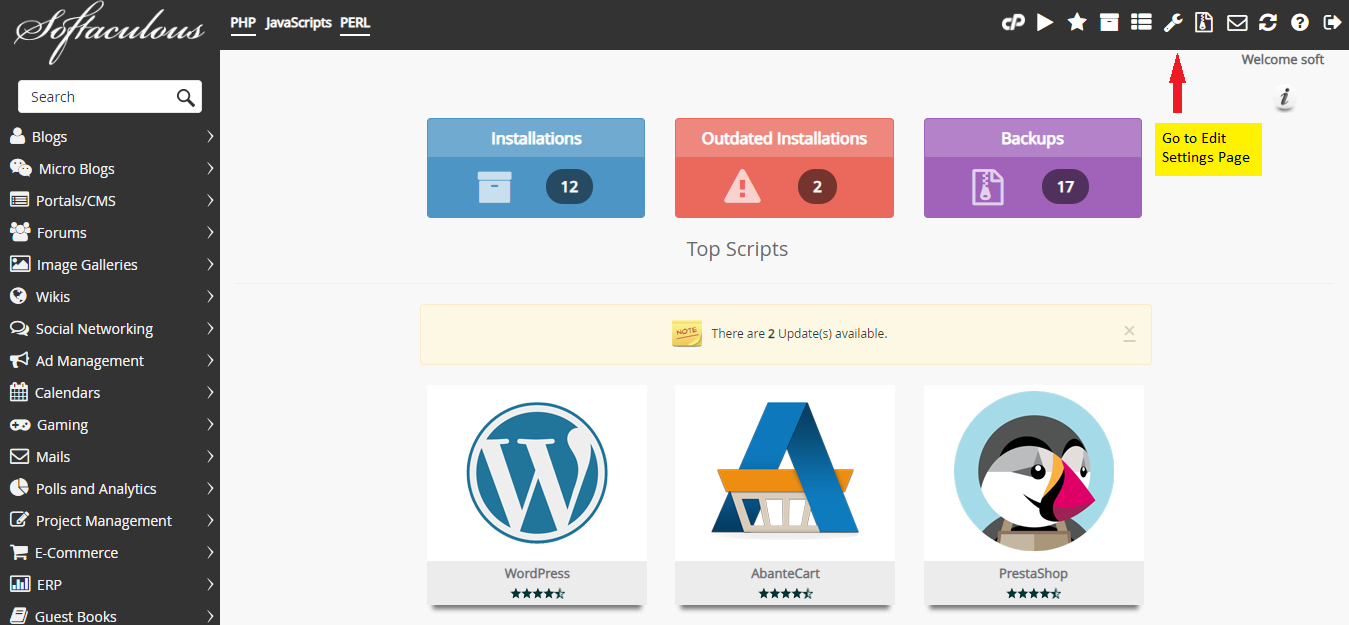Expand the Micro Blogs chevron
The width and height of the screenshot is (1349, 625).
click(210, 168)
